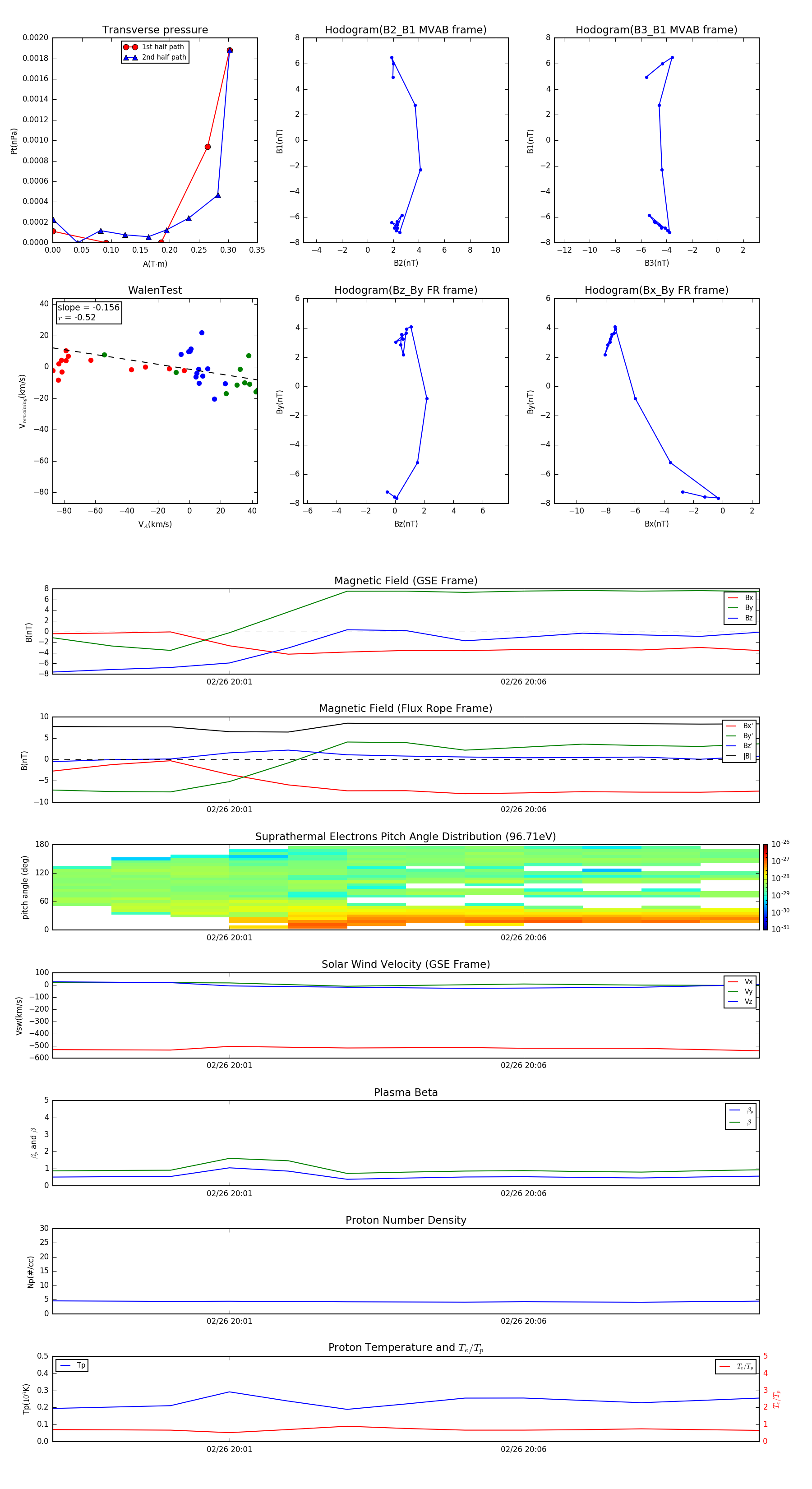Click the 'Vsw(km/s)' y-axis label
This screenshot has height=1489, width=812.
click(19, 1016)
